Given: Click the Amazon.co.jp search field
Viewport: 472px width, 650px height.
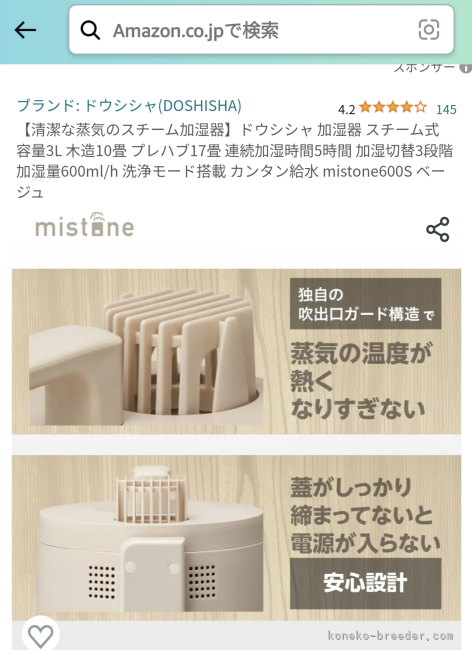Looking at the screenshot, I should tap(261, 30).
